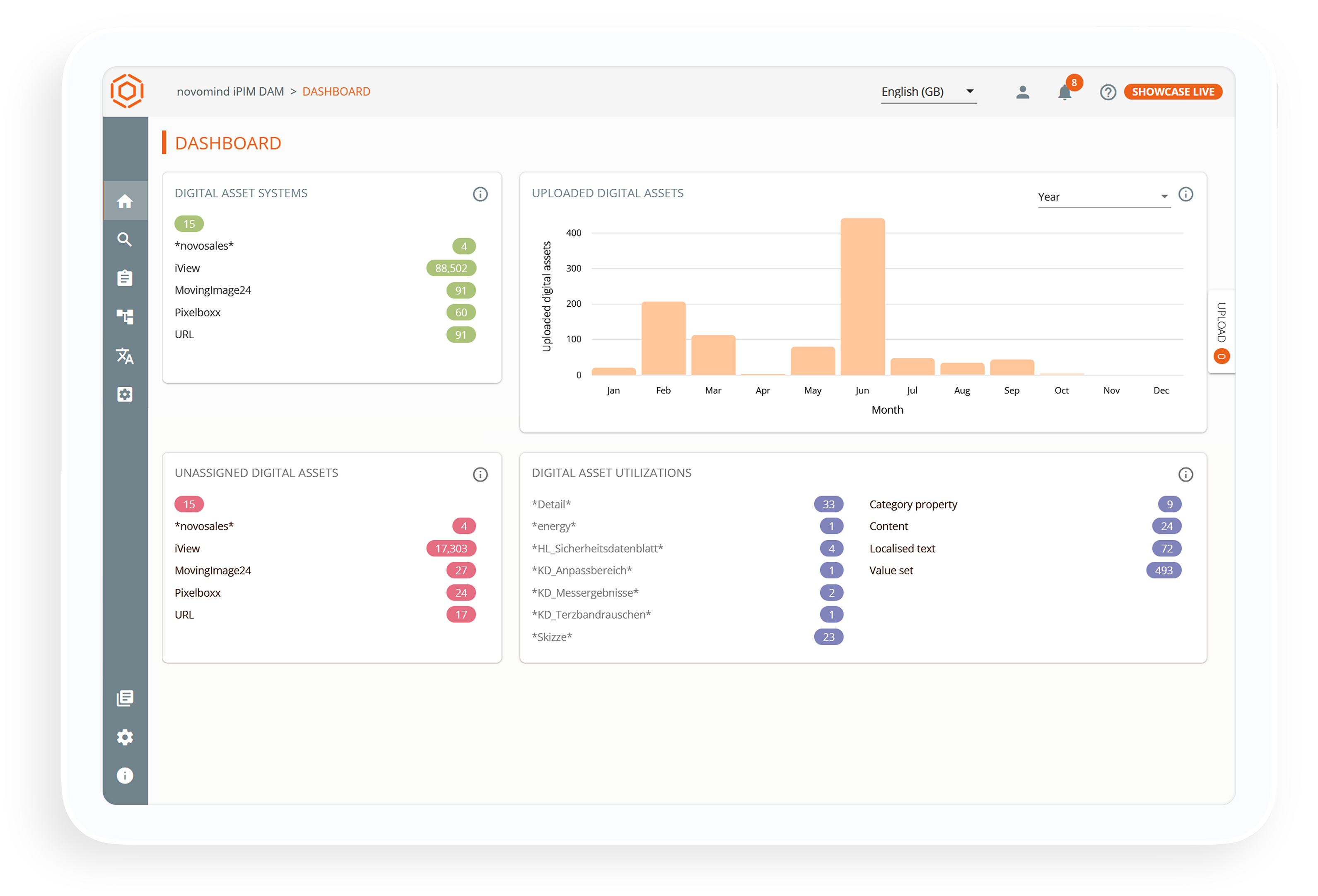1318x896 pixels.
Task: Click the help question mark icon
Action: click(1108, 92)
